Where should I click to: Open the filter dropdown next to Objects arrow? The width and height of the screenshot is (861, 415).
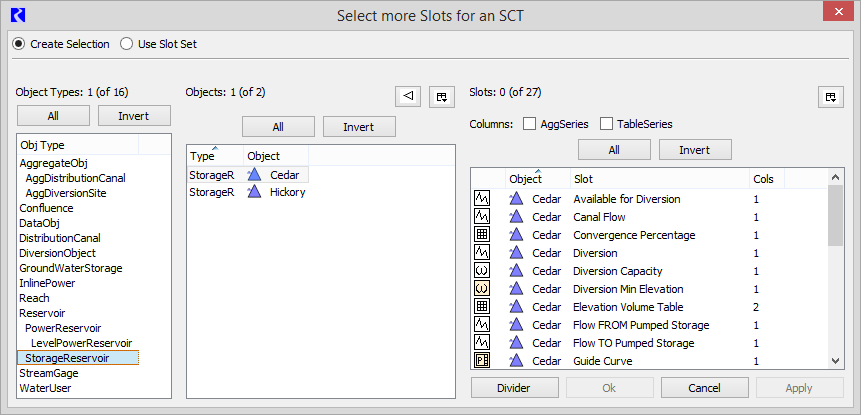pos(441,96)
